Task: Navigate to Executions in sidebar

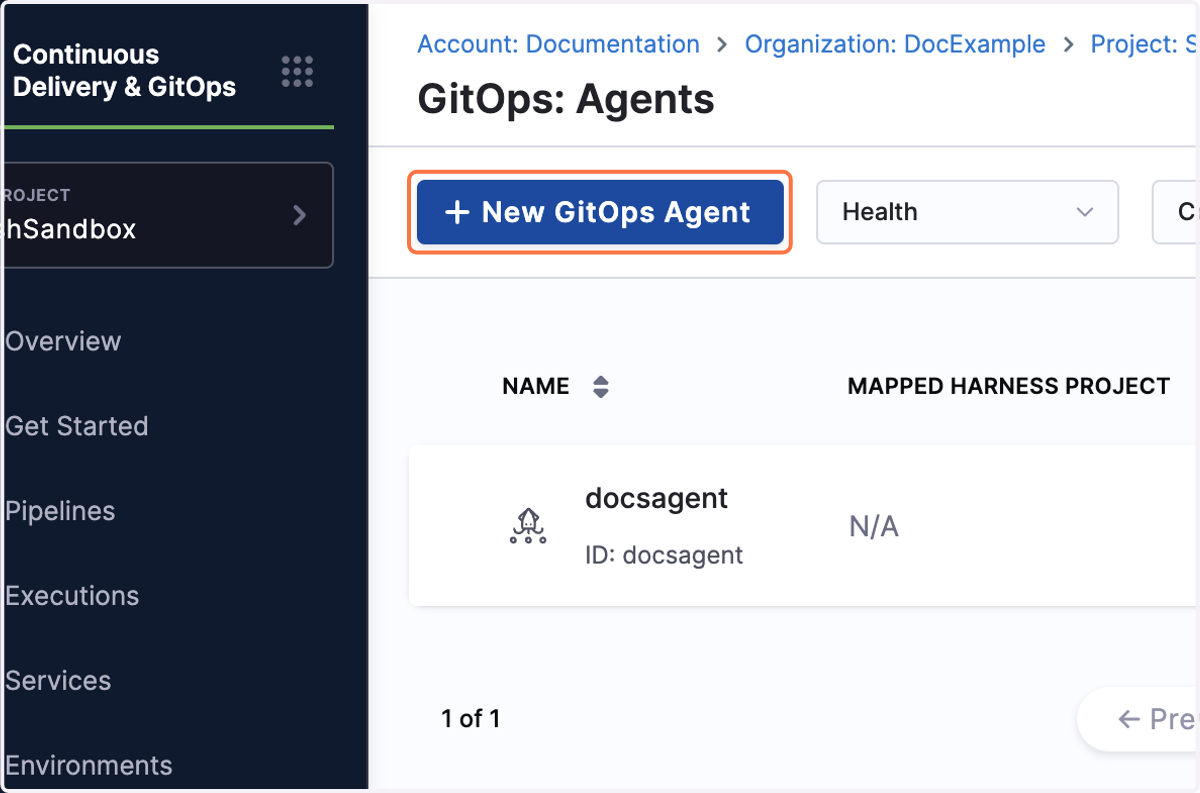Action: [72, 596]
